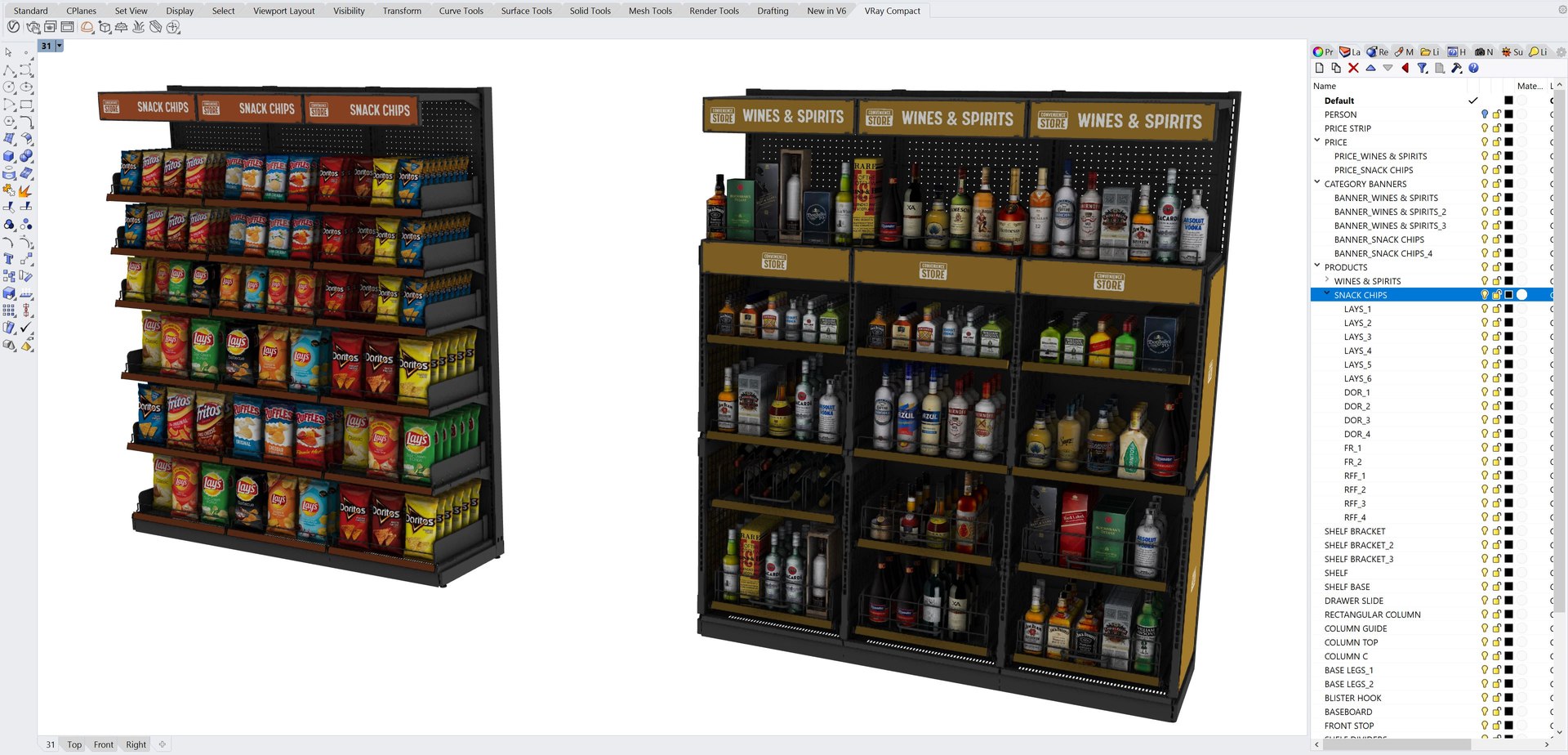Toggle visibility bulb for PRICE STRIP layer
Viewport: 1568px width, 755px height.
click(1485, 128)
